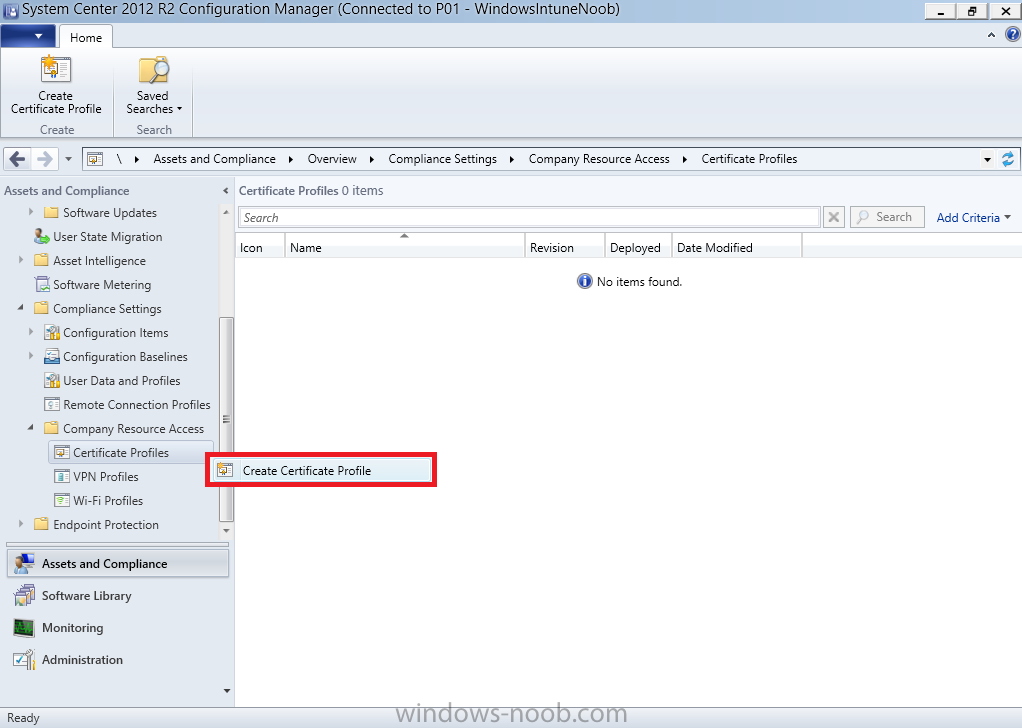Viewport: 1022px width, 728px height.
Task: Switch to Monitoring workspace
Action: [x=118, y=628]
